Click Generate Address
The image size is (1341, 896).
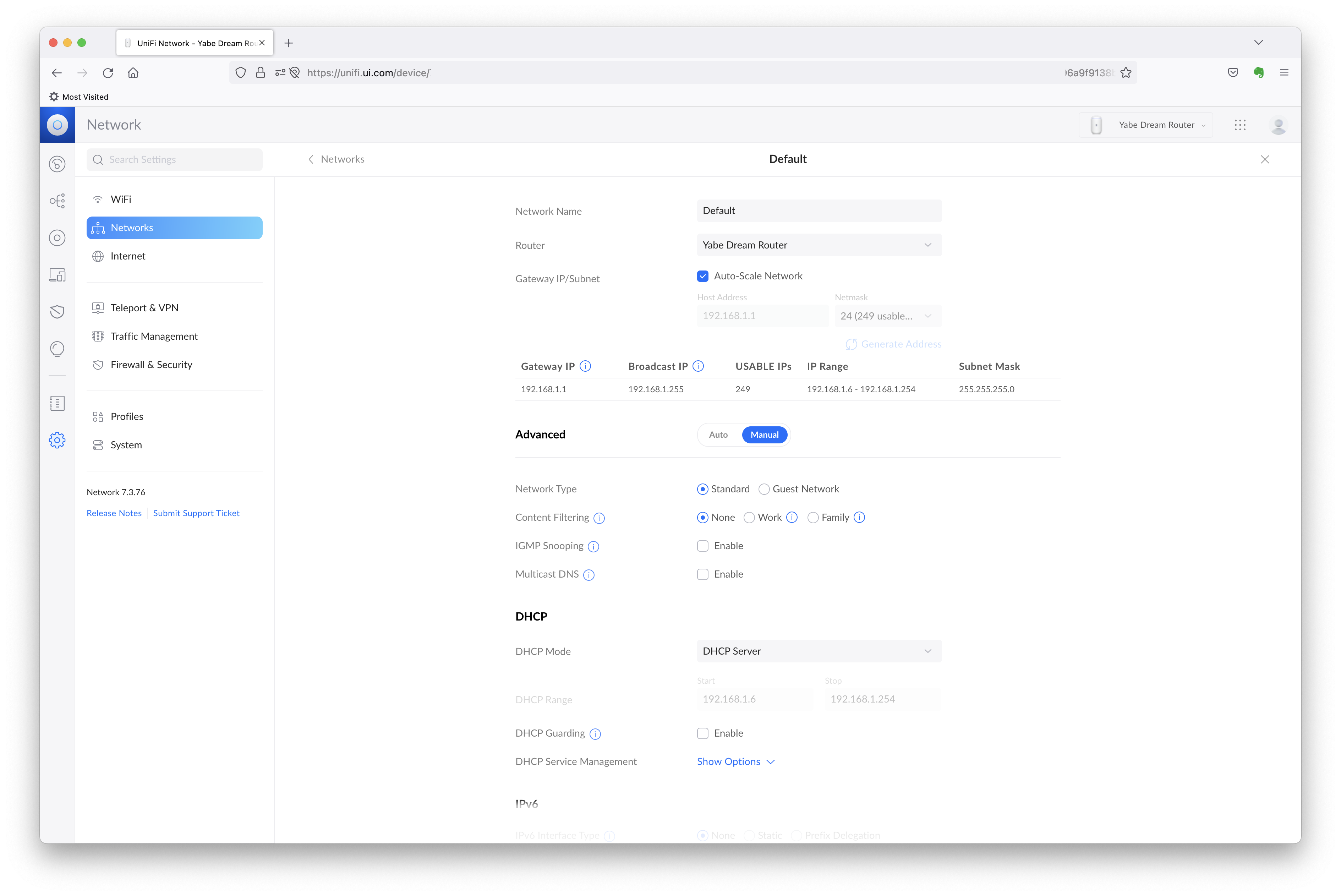(894, 344)
